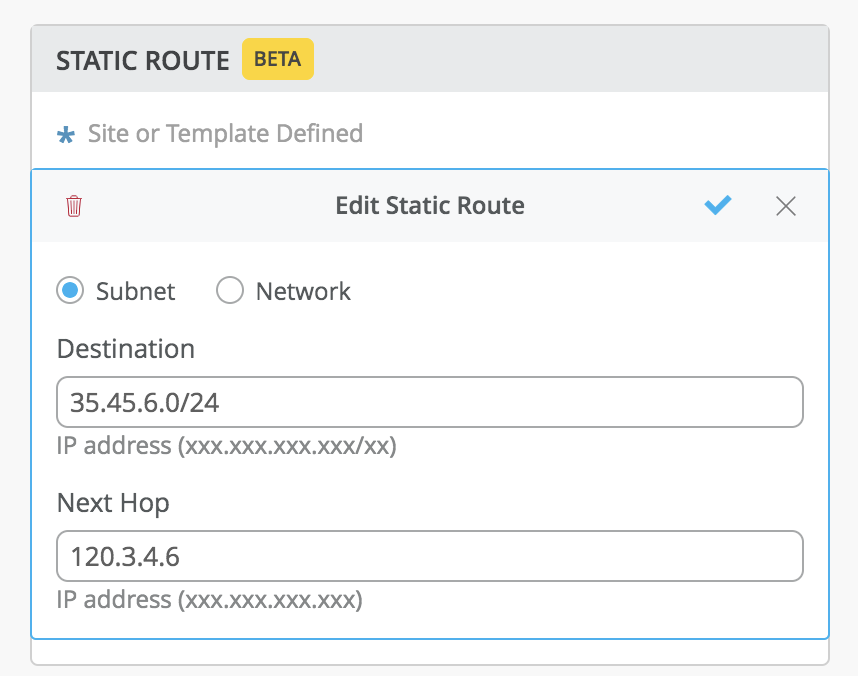
Task: Click the blue asterisk icon
Action: 66,135
